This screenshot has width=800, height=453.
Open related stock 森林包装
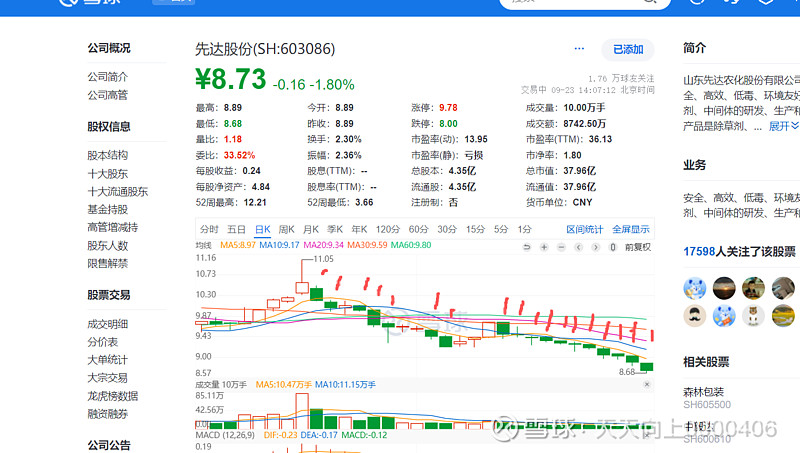coord(704,392)
